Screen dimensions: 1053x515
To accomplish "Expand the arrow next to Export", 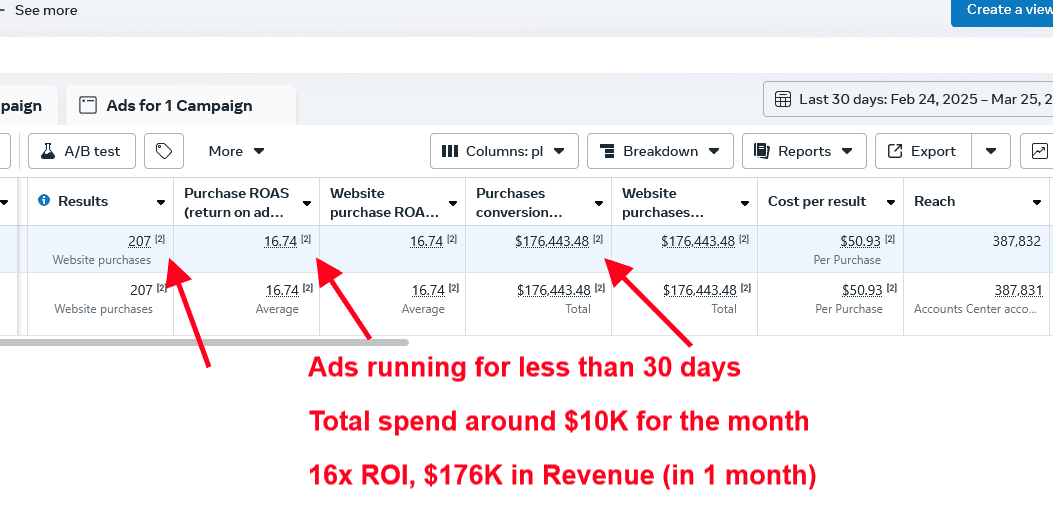I will point(991,151).
